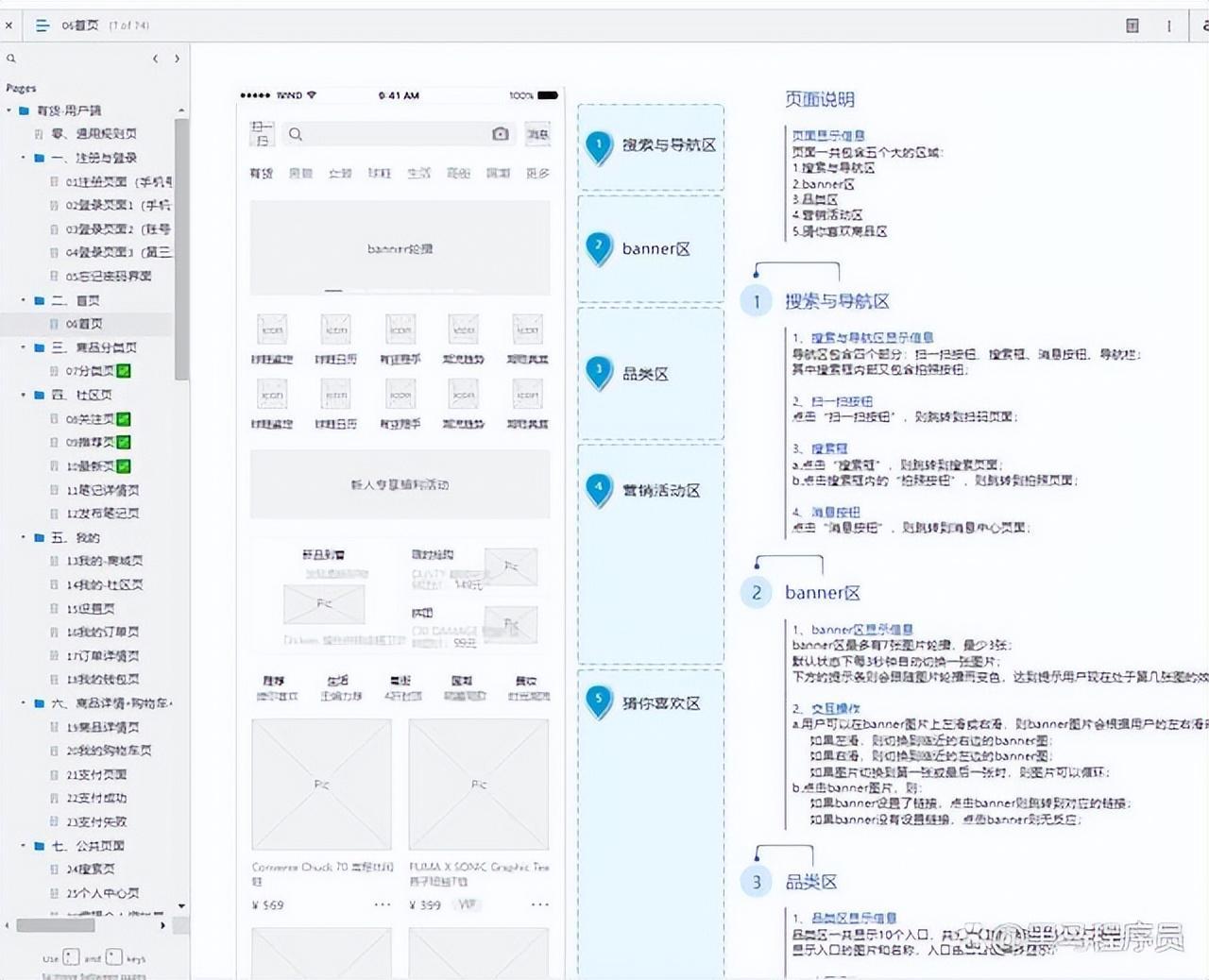Click blue pin marker 5 猜你喜欢区
This screenshot has height=980, width=1209.
599,701
